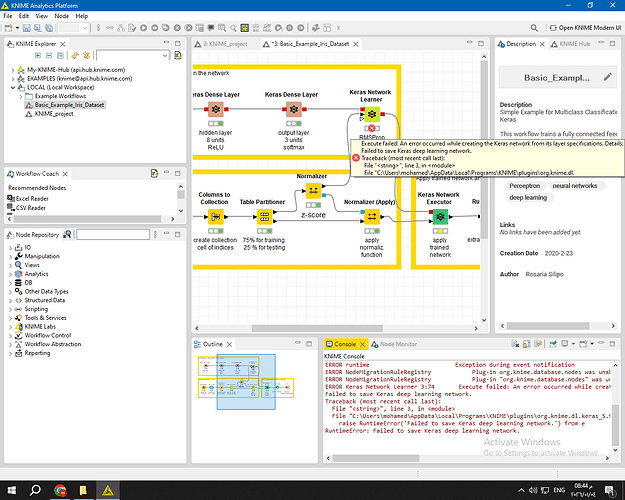Expand the Example Workflows folder

(x=20, y=96)
